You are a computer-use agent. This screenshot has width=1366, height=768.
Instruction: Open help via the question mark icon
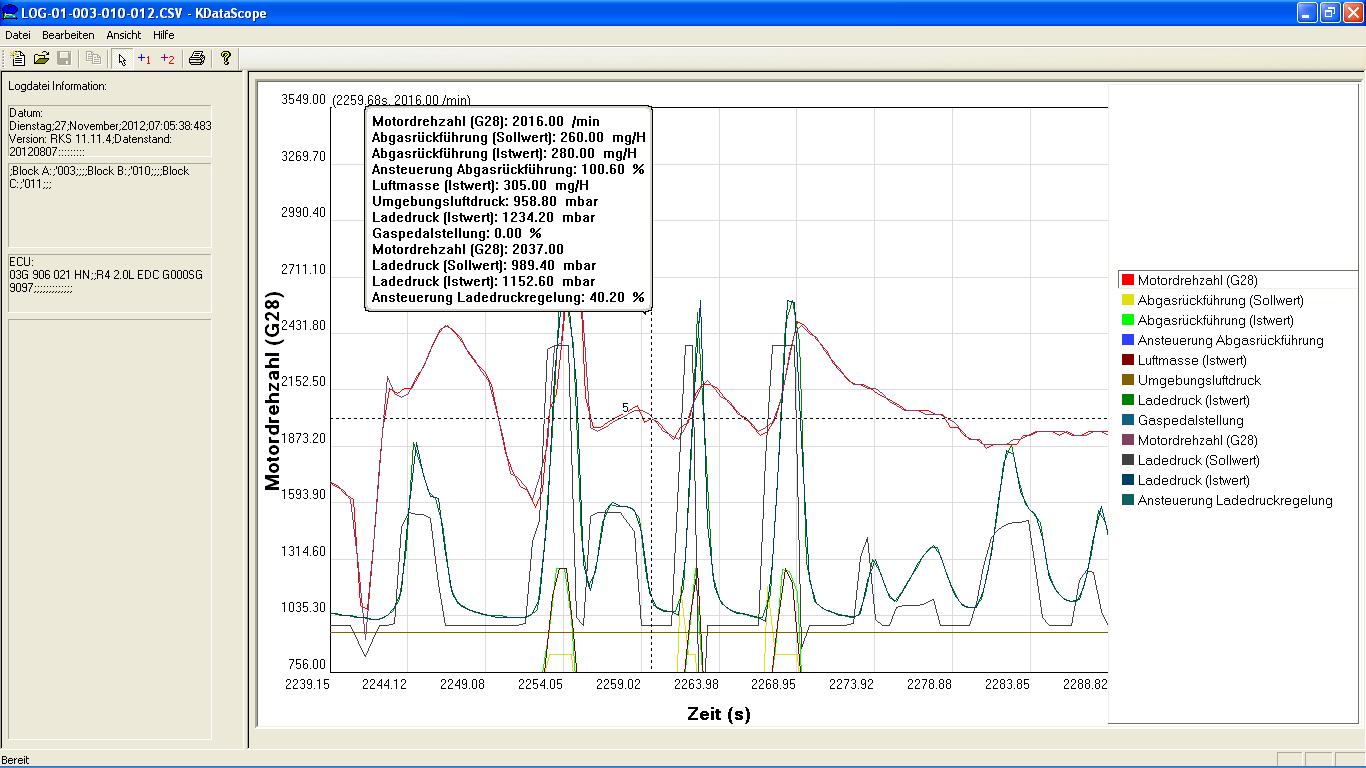coord(226,58)
